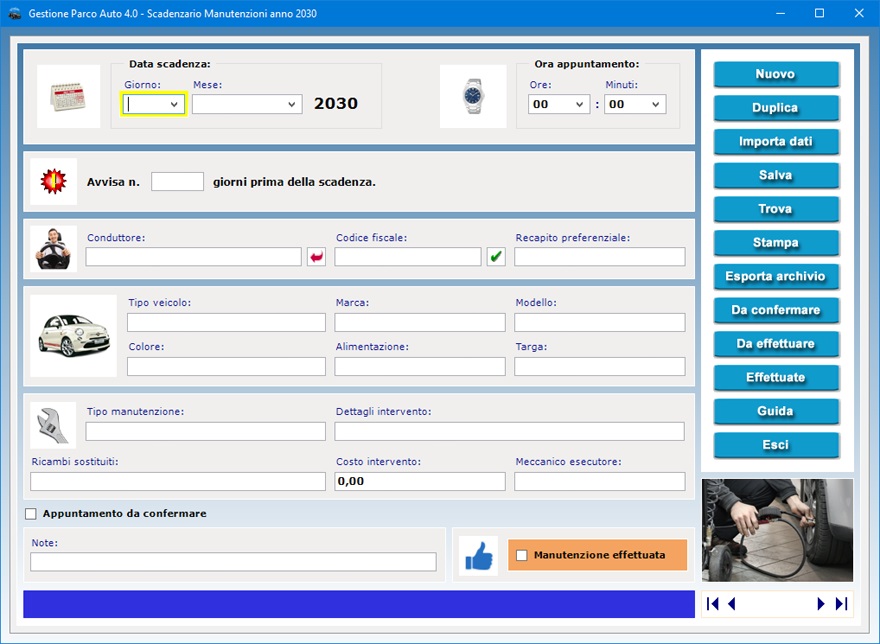Click the driver conduttore picture icon
This screenshot has width=880, height=644.
point(53,249)
